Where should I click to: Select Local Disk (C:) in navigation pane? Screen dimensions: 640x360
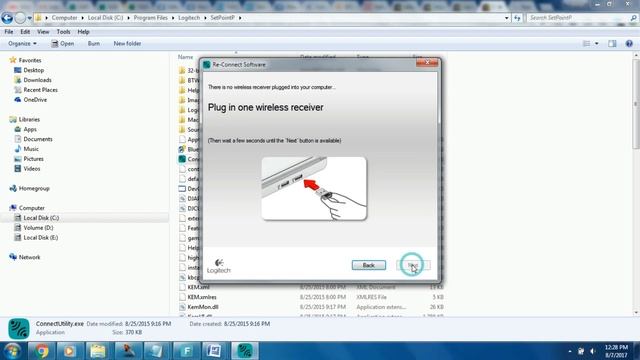coord(41,218)
